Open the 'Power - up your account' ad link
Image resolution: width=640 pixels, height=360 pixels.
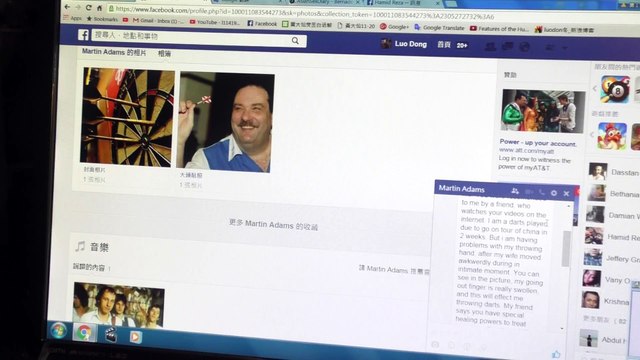[538, 142]
